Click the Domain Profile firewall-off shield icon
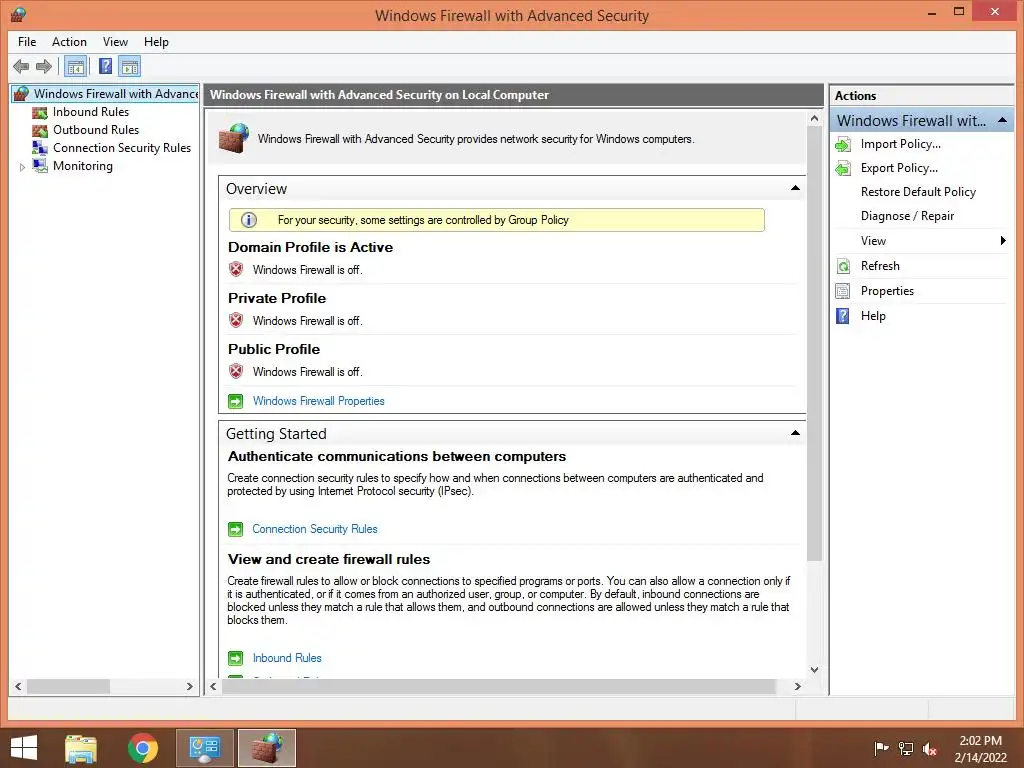The height and width of the screenshot is (768, 1024). pyautogui.click(x=236, y=269)
